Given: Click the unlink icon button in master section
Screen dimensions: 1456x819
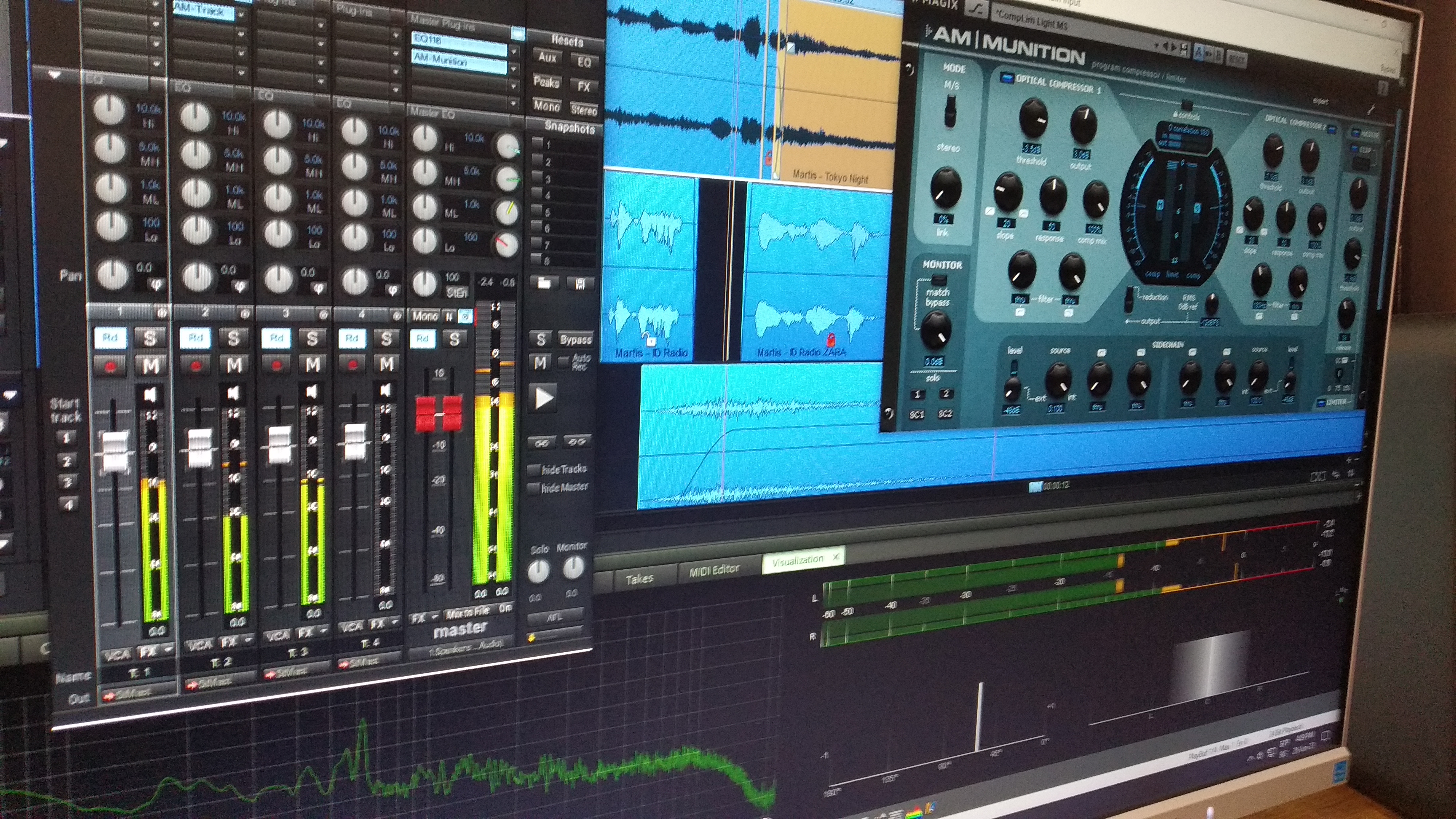Looking at the screenshot, I should (x=577, y=442).
